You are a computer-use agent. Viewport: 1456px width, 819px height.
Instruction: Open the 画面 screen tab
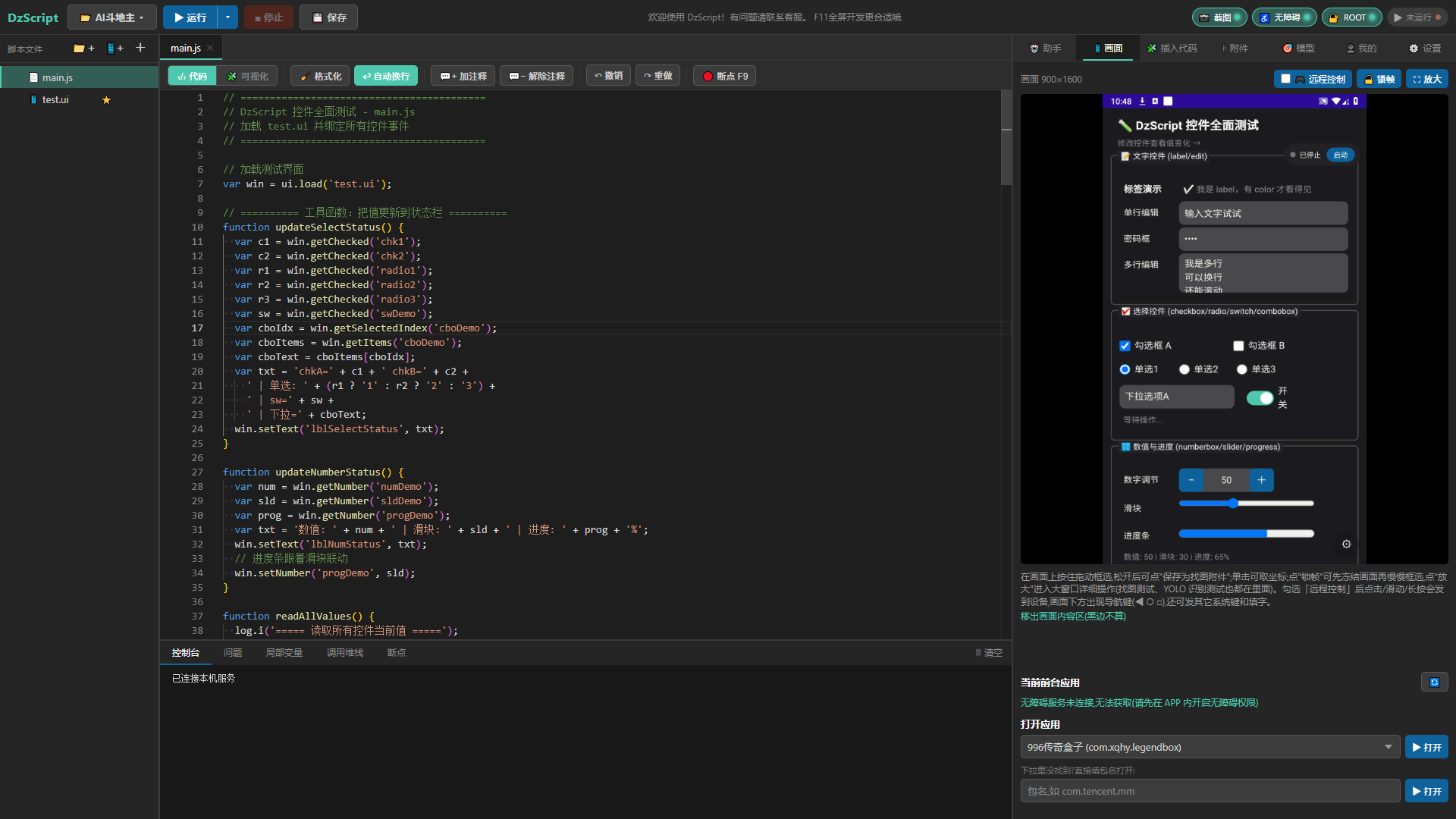pyautogui.click(x=1108, y=48)
